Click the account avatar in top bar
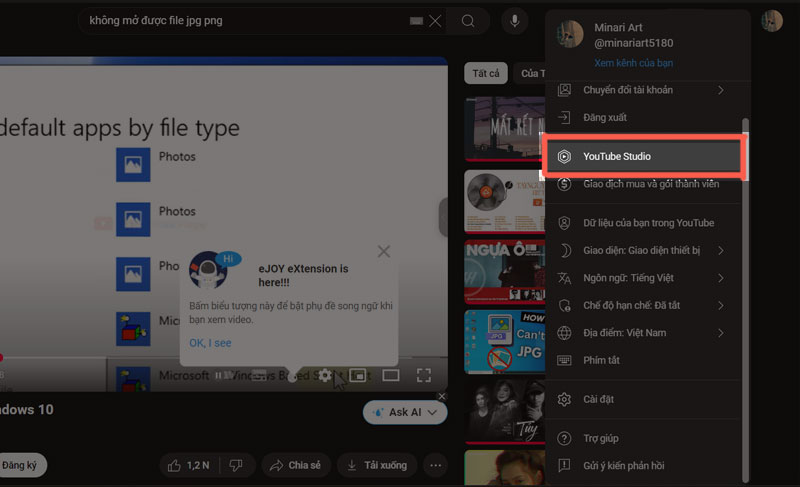 (771, 21)
